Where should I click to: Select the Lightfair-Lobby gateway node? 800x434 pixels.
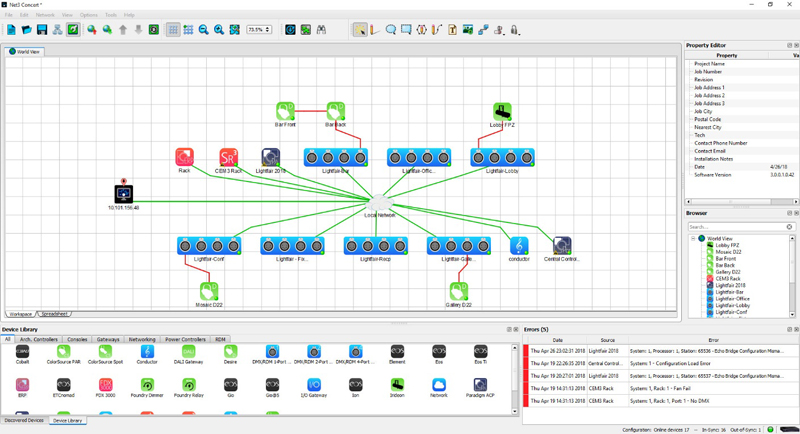click(502, 158)
